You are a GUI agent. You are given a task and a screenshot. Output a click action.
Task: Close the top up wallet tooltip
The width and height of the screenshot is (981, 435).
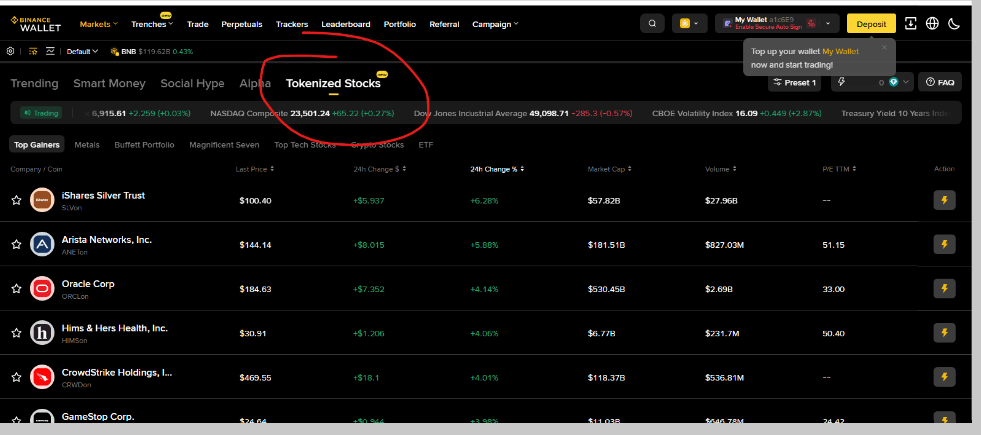(x=884, y=47)
